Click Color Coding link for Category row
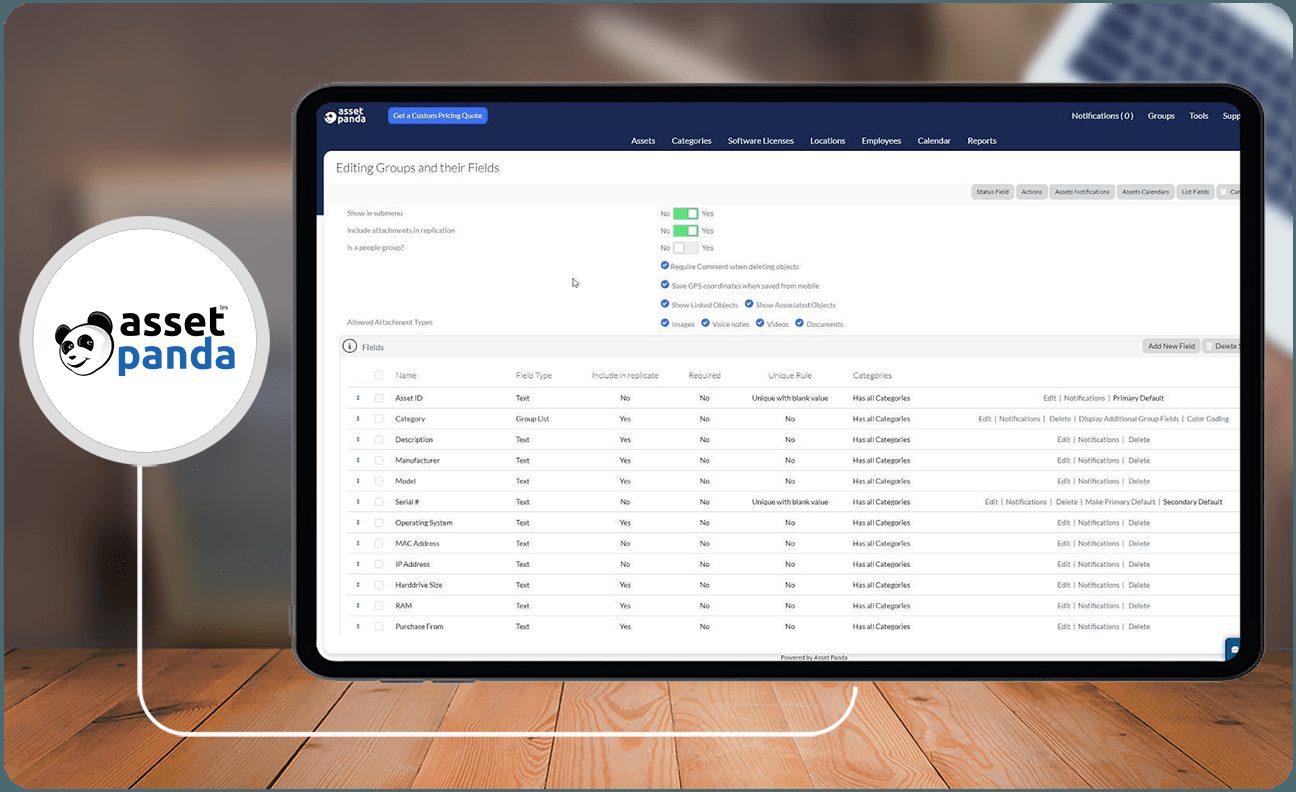 [1208, 419]
